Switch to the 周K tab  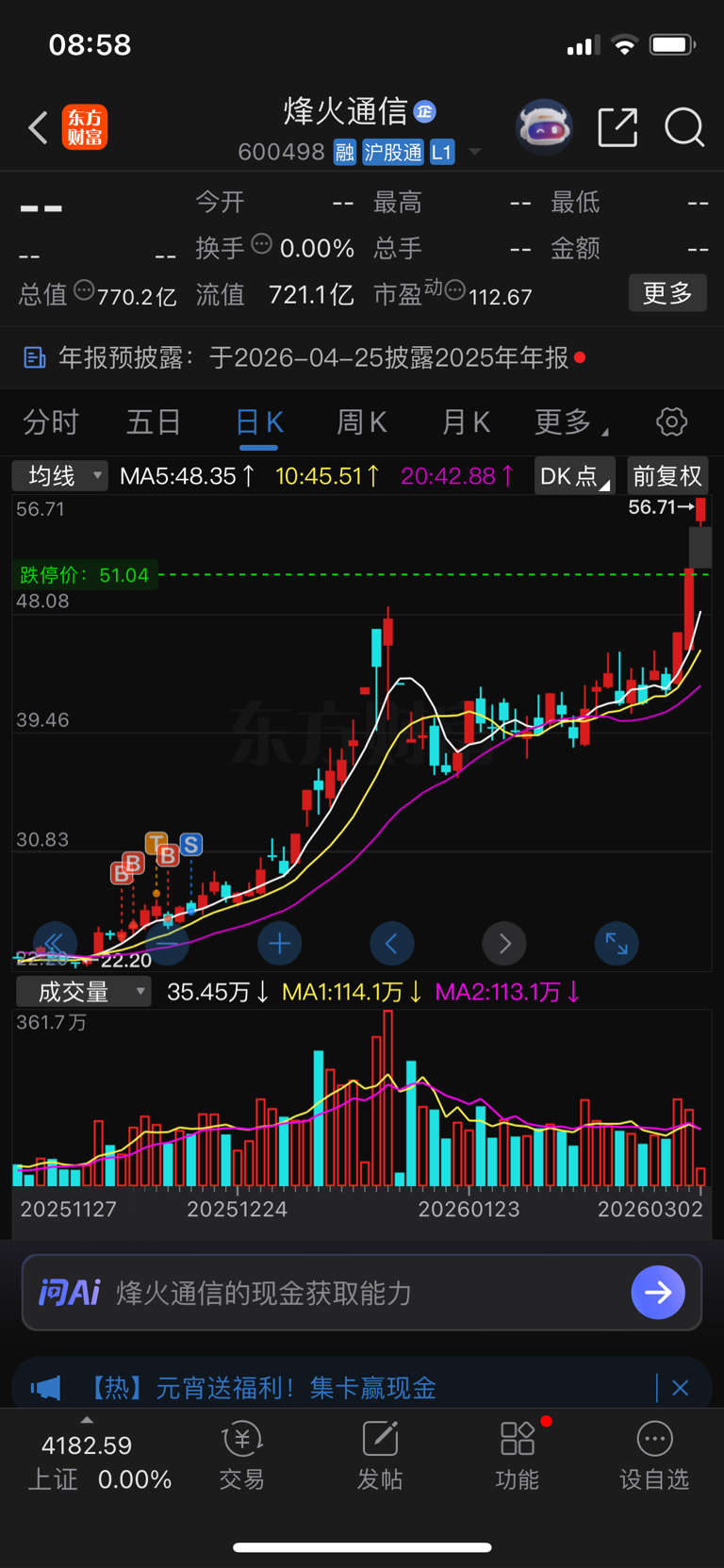(x=362, y=421)
